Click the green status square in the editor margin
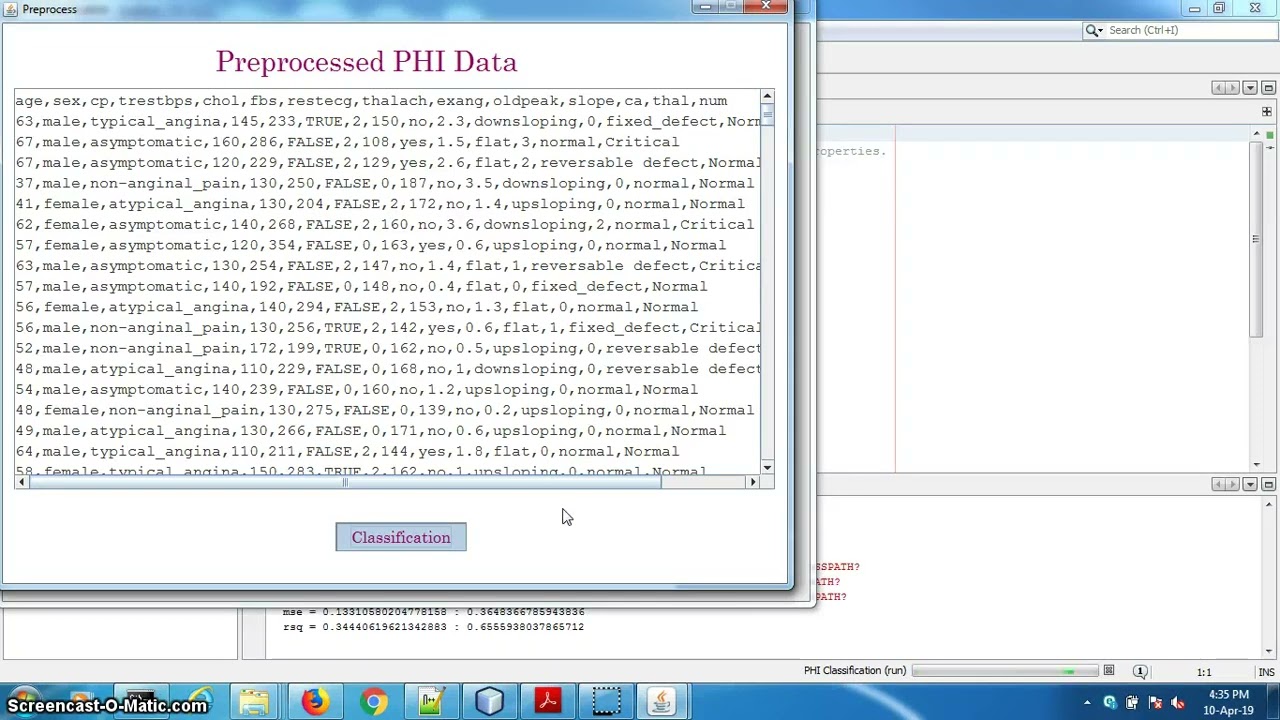The width and height of the screenshot is (1280, 720). (x=1269, y=135)
